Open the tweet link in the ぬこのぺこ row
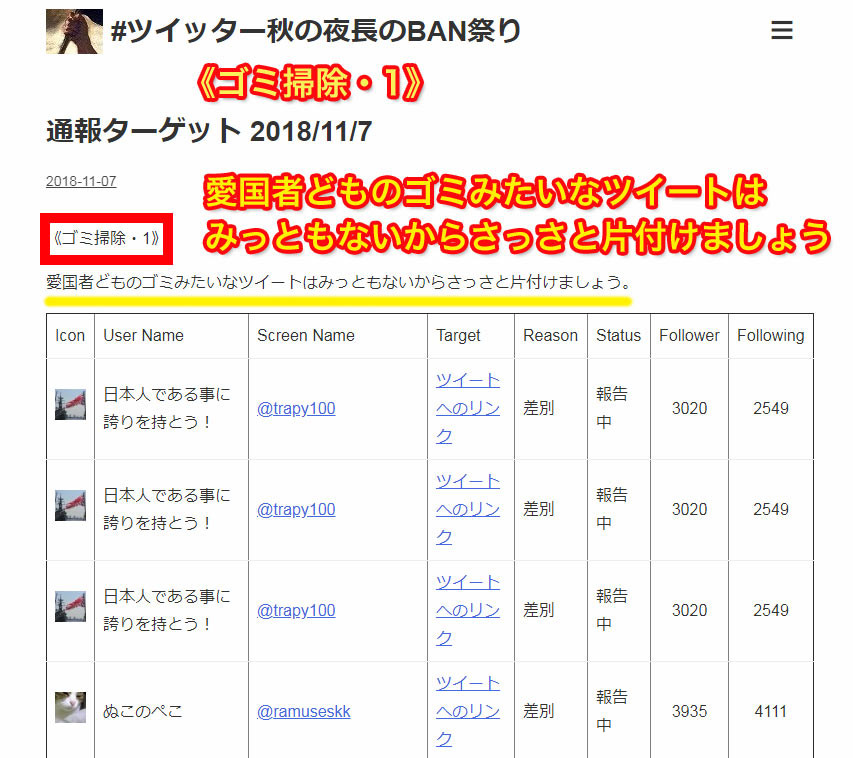The width and height of the screenshot is (853, 758). [468, 711]
